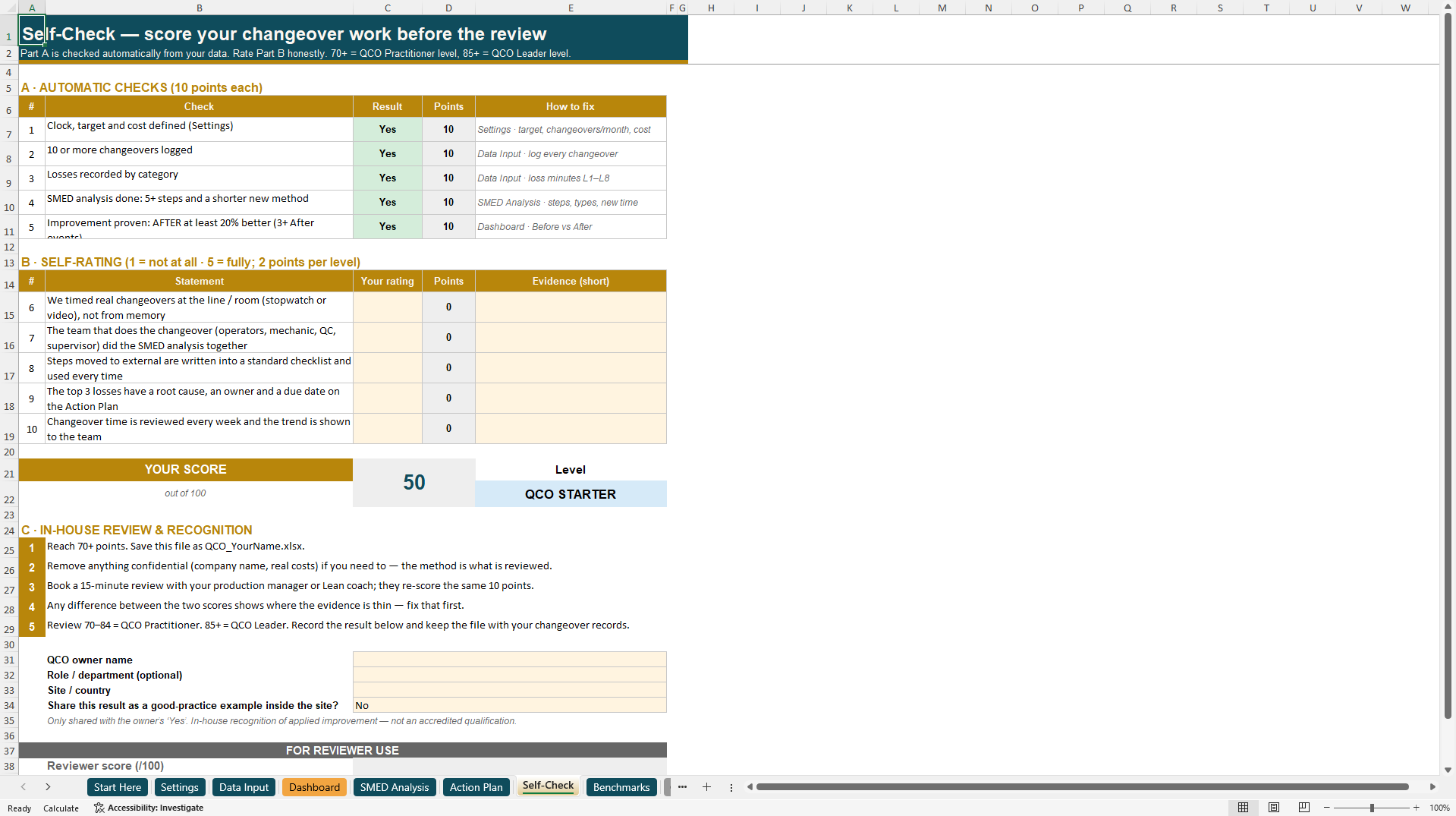
Task: Select rating cell for statement 9
Action: (387, 399)
